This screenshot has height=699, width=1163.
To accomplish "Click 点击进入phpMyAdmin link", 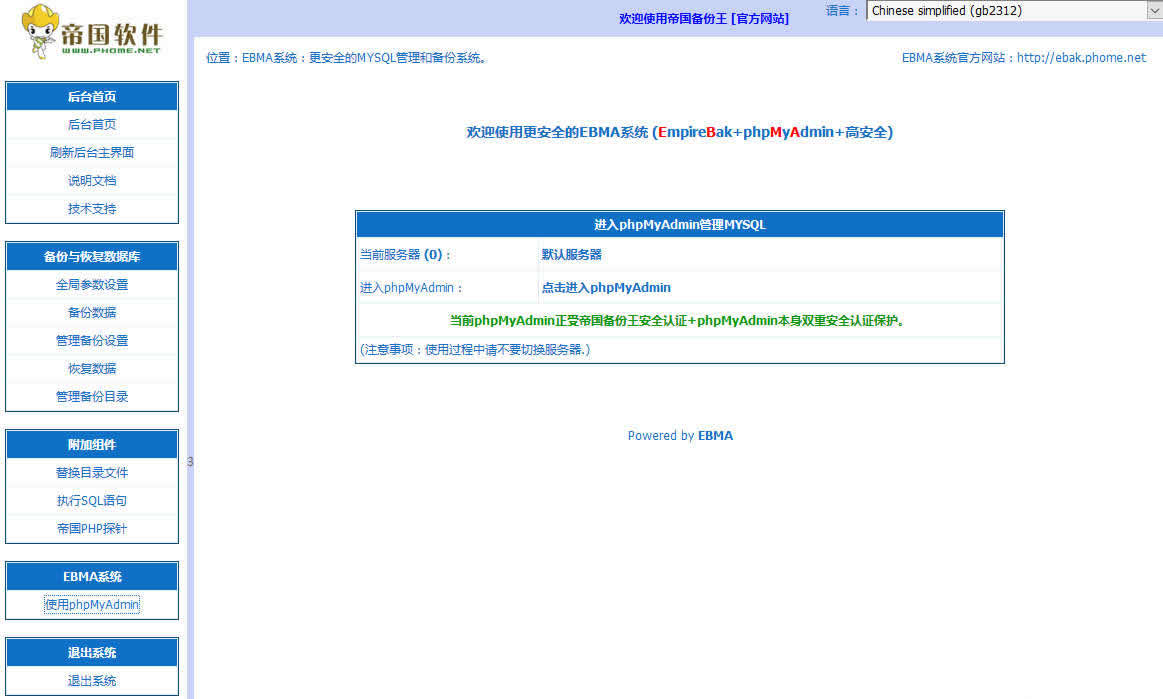I will click(606, 287).
